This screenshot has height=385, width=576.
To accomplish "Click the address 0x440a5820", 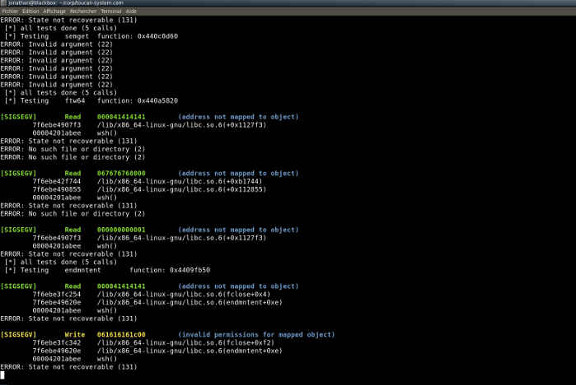I will point(158,101).
